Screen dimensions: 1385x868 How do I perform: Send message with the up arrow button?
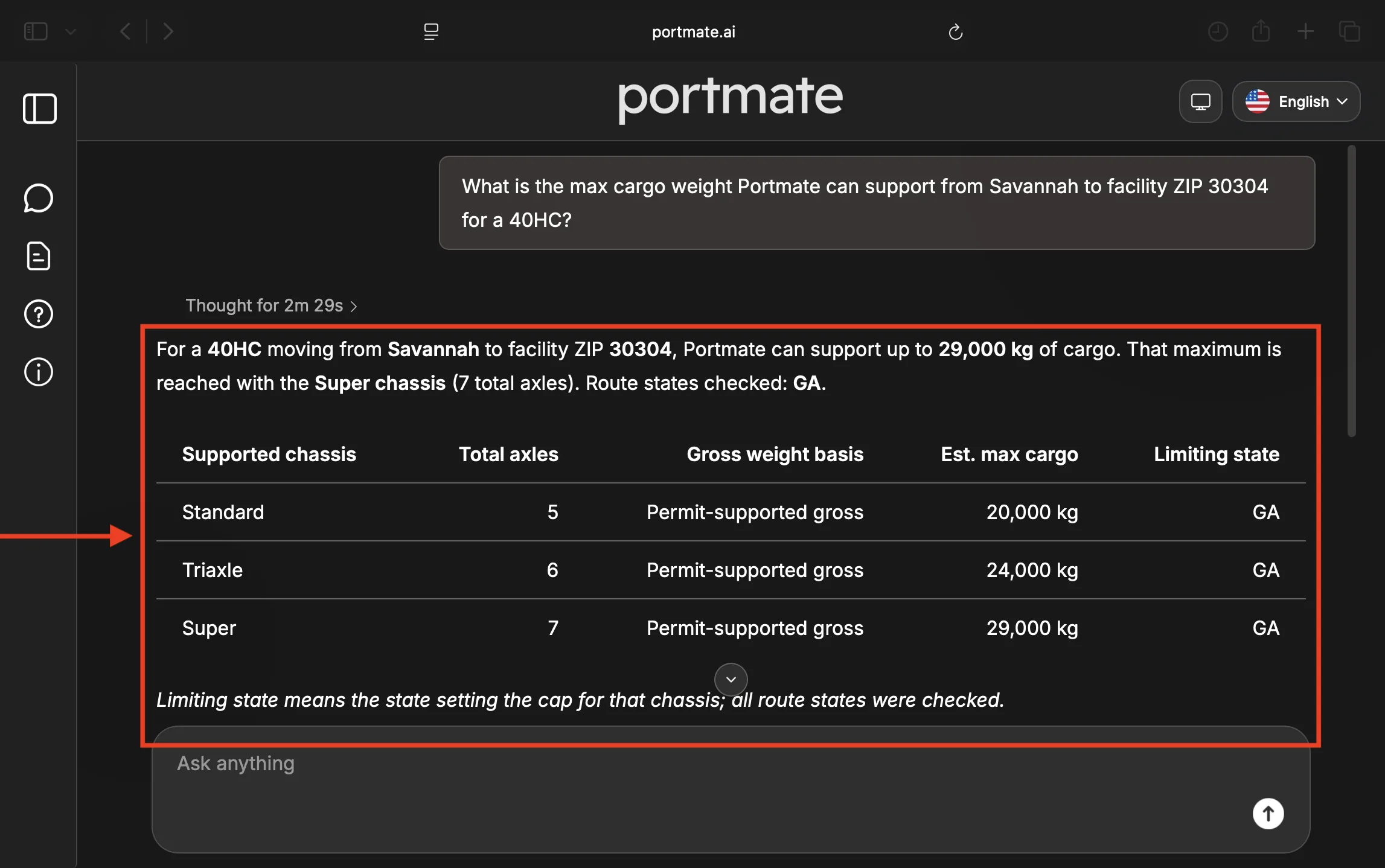(x=1268, y=814)
